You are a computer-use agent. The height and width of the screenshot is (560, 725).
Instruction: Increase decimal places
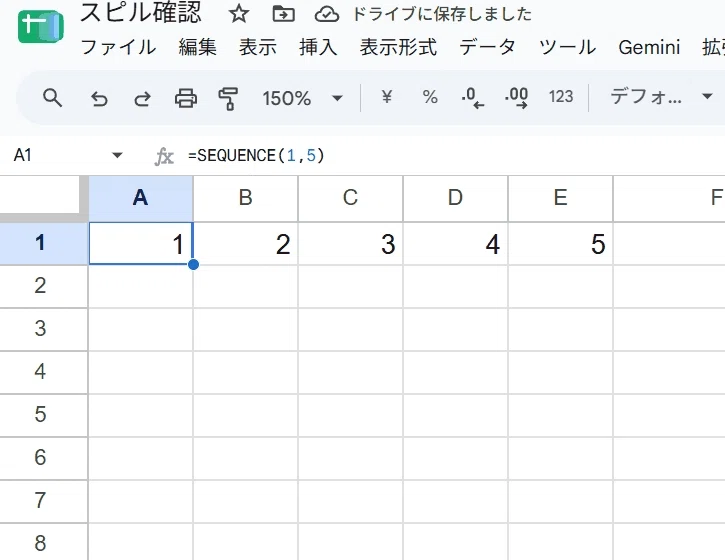click(516, 98)
